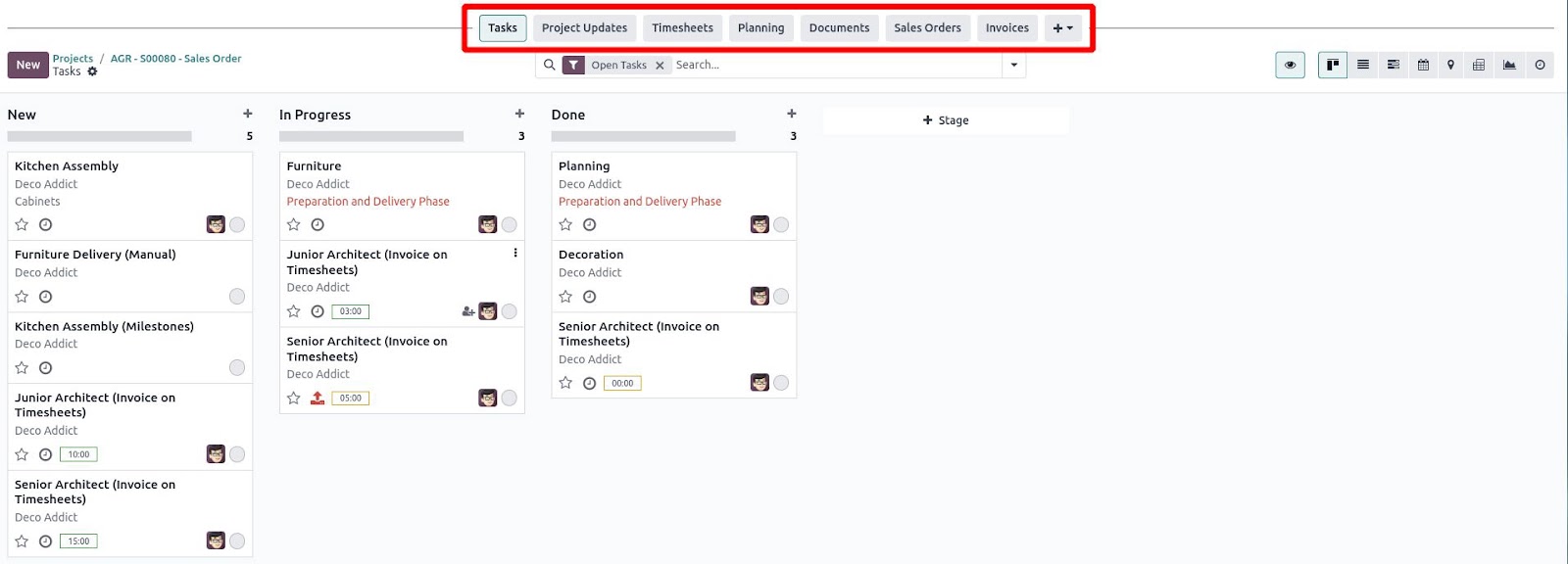The image size is (1568, 564).
Task: Open the Planning tab
Action: pos(761,28)
